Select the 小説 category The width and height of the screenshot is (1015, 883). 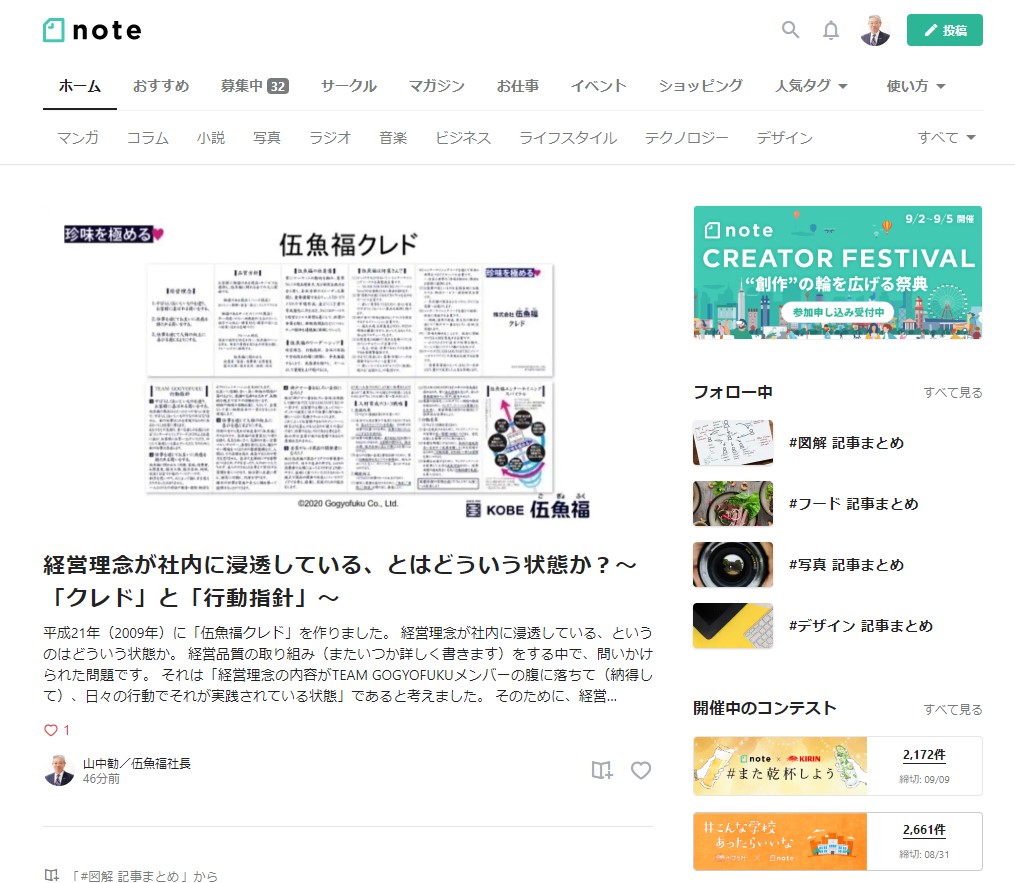pyautogui.click(x=211, y=138)
